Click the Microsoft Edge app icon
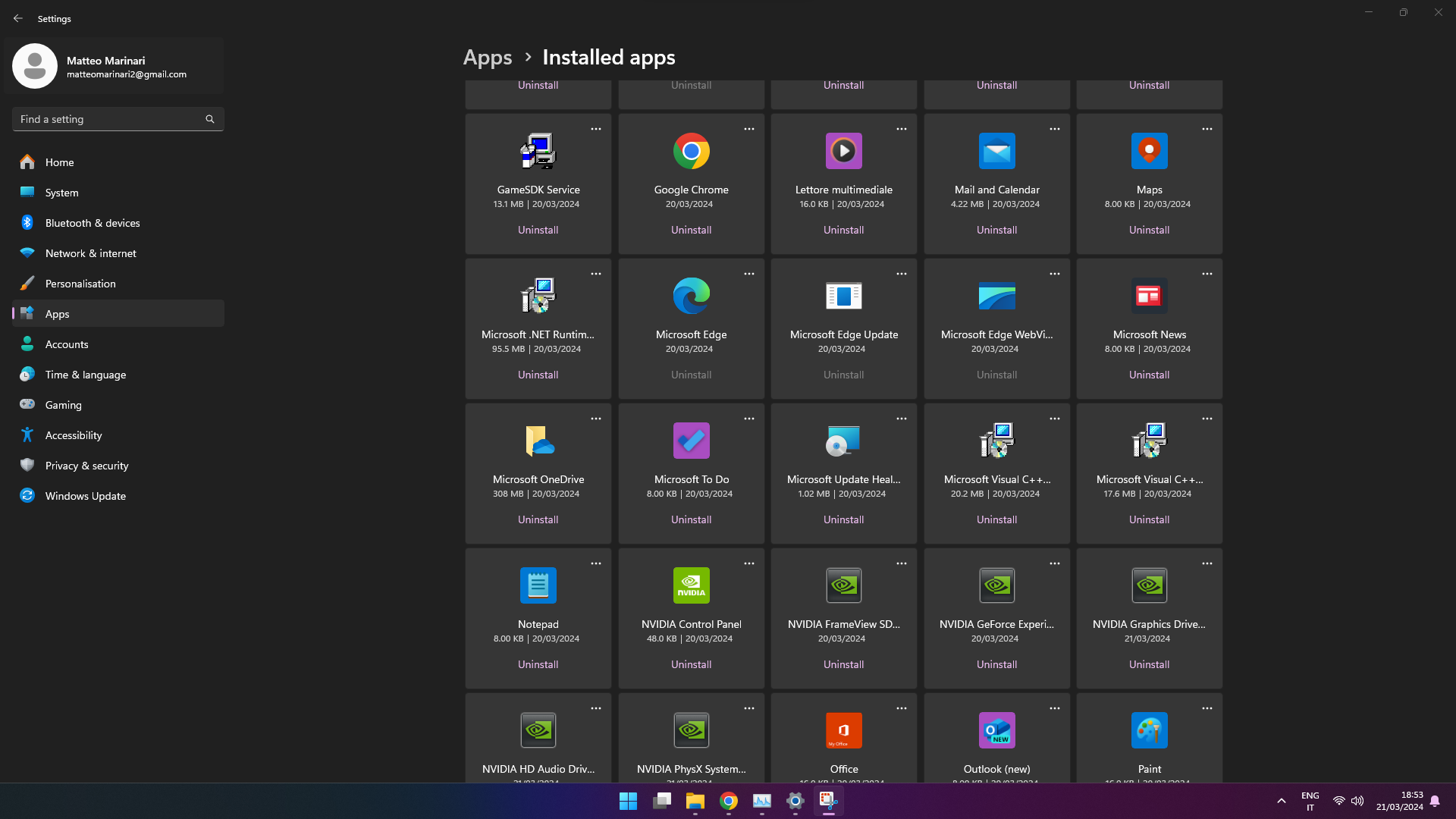 pos(691,296)
